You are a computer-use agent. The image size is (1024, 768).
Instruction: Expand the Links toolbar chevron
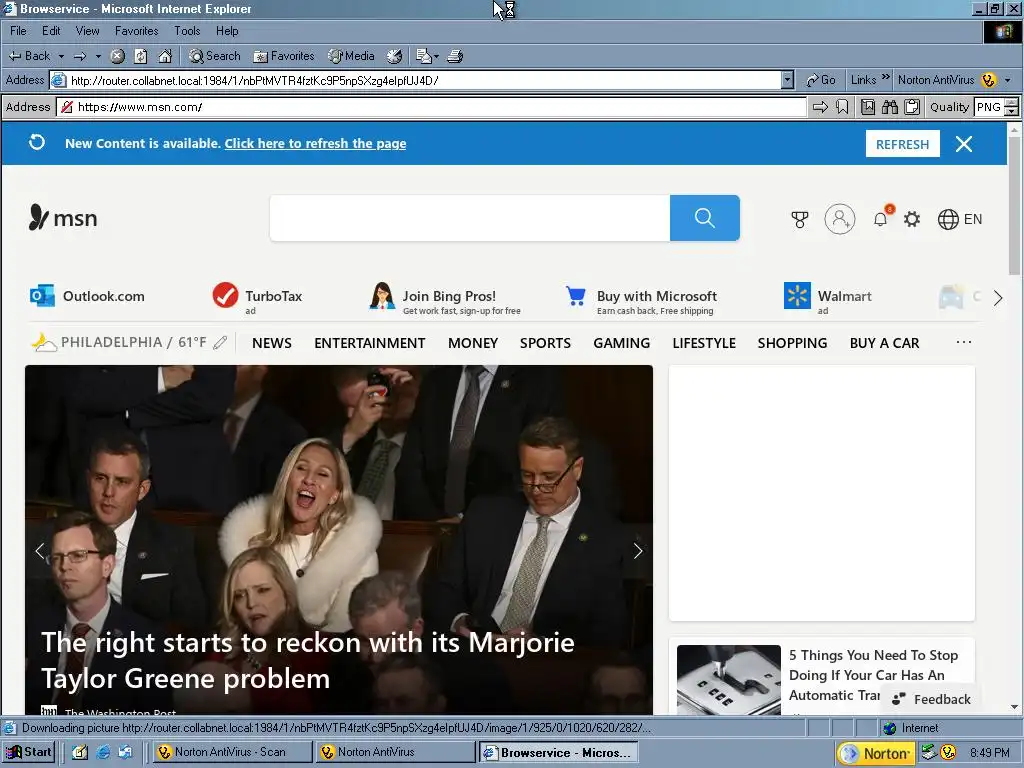tap(886, 78)
